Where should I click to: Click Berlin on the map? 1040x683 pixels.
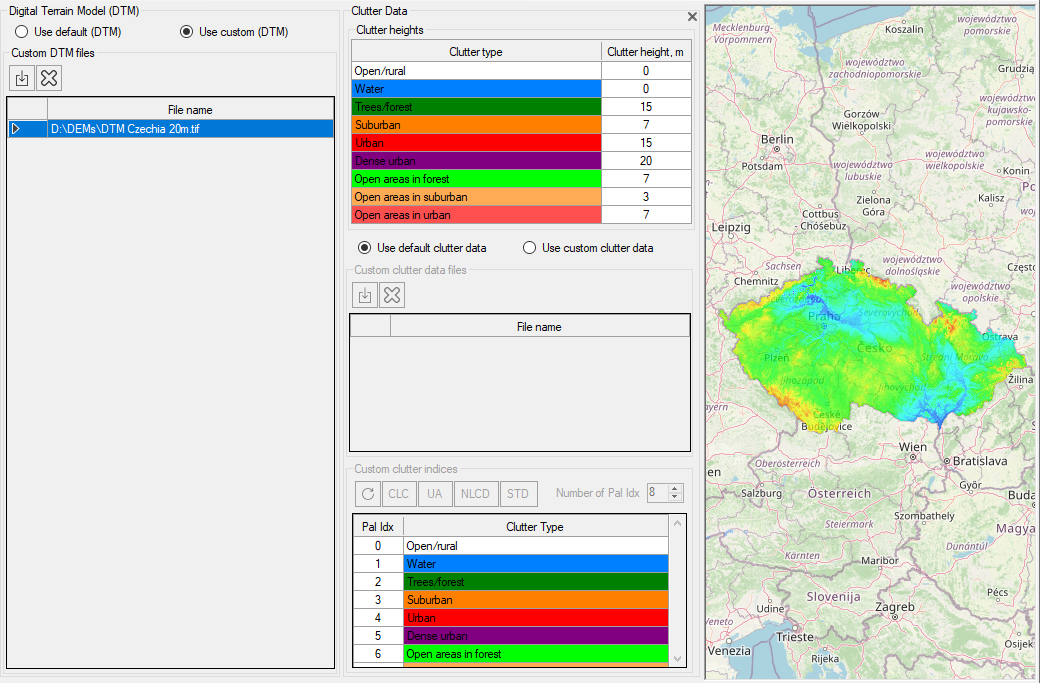777,140
